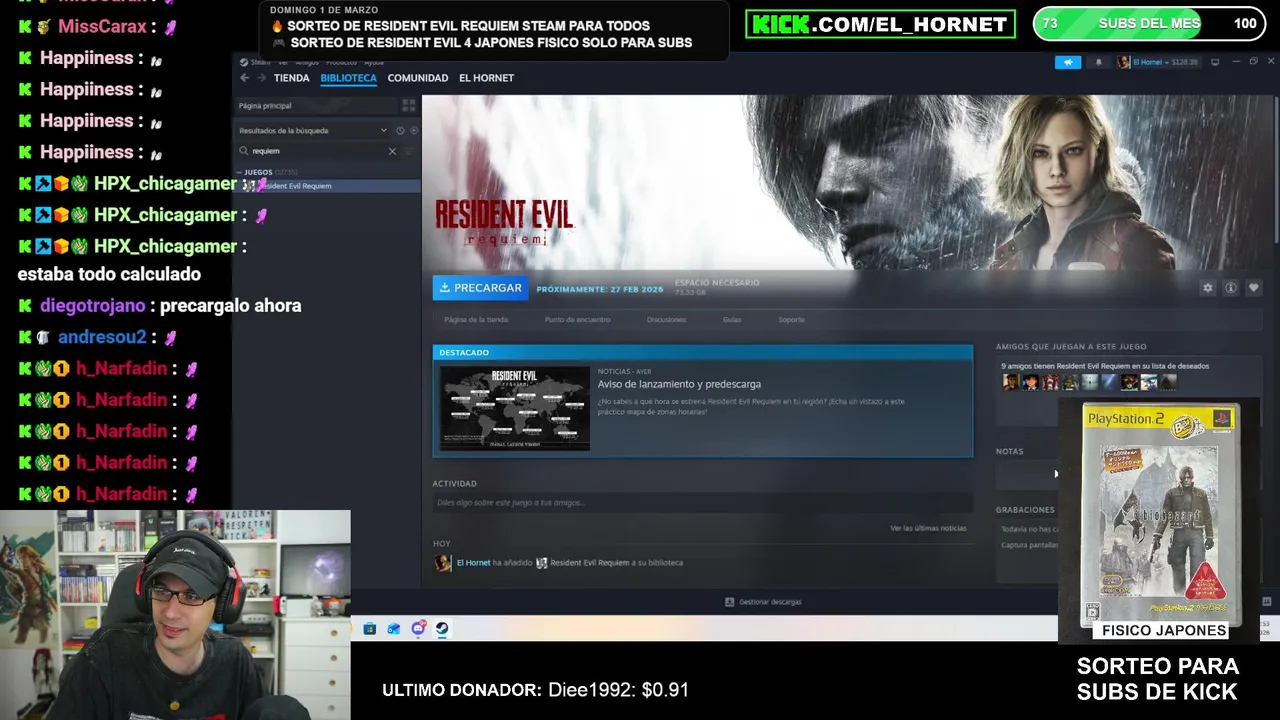This screenshot has height=720, width=1280.
Task: Clear the requiem search text
Action: [x=392, y=151]
